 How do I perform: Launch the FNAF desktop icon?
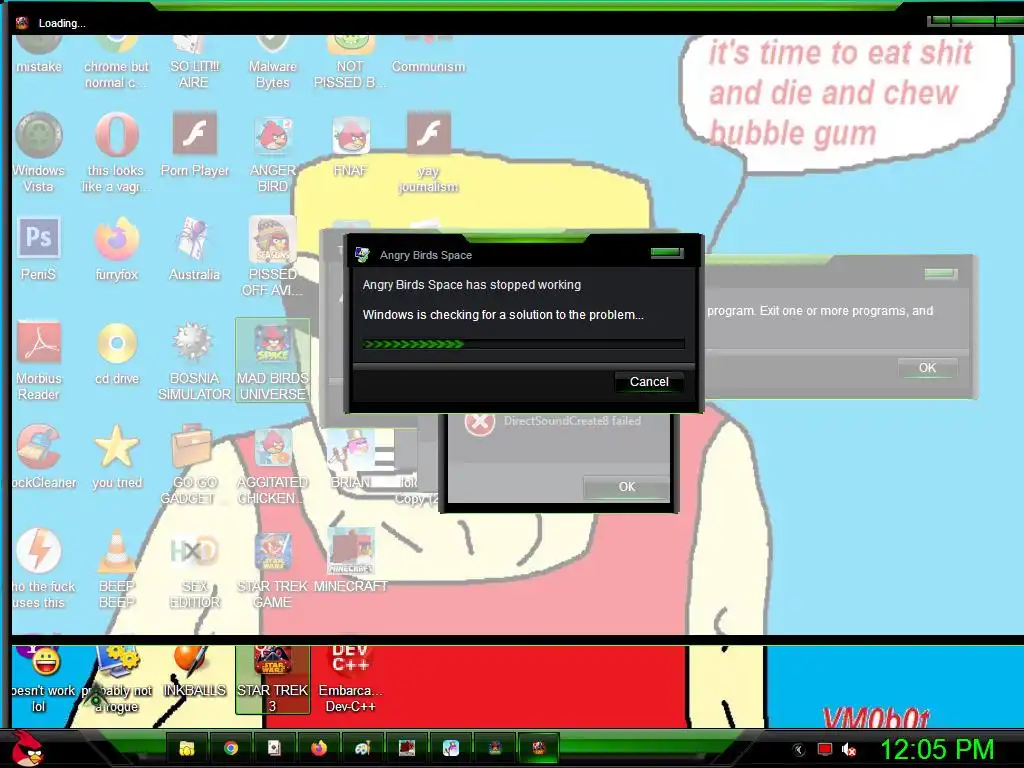351,145
